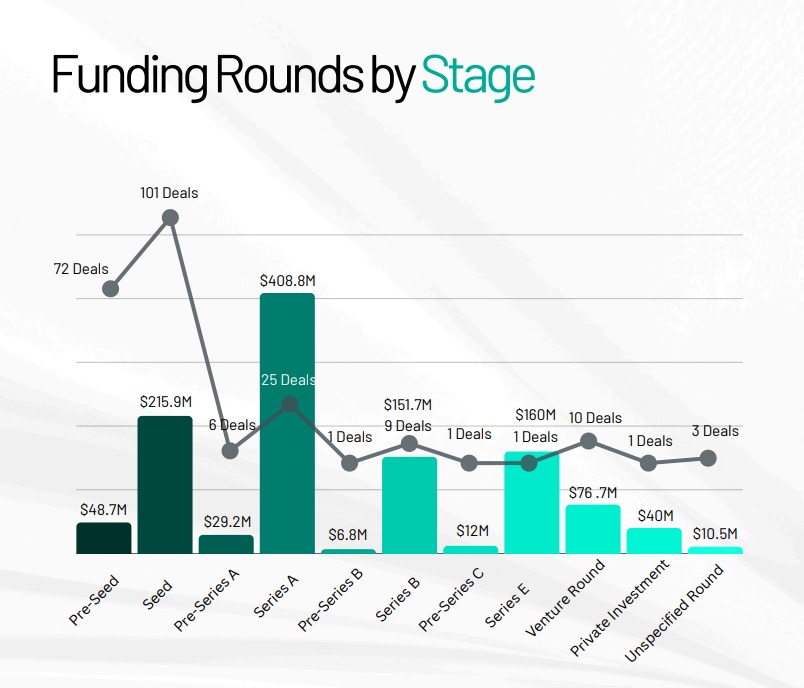Select the 72 Deals line marker

(x=111, y=288)
